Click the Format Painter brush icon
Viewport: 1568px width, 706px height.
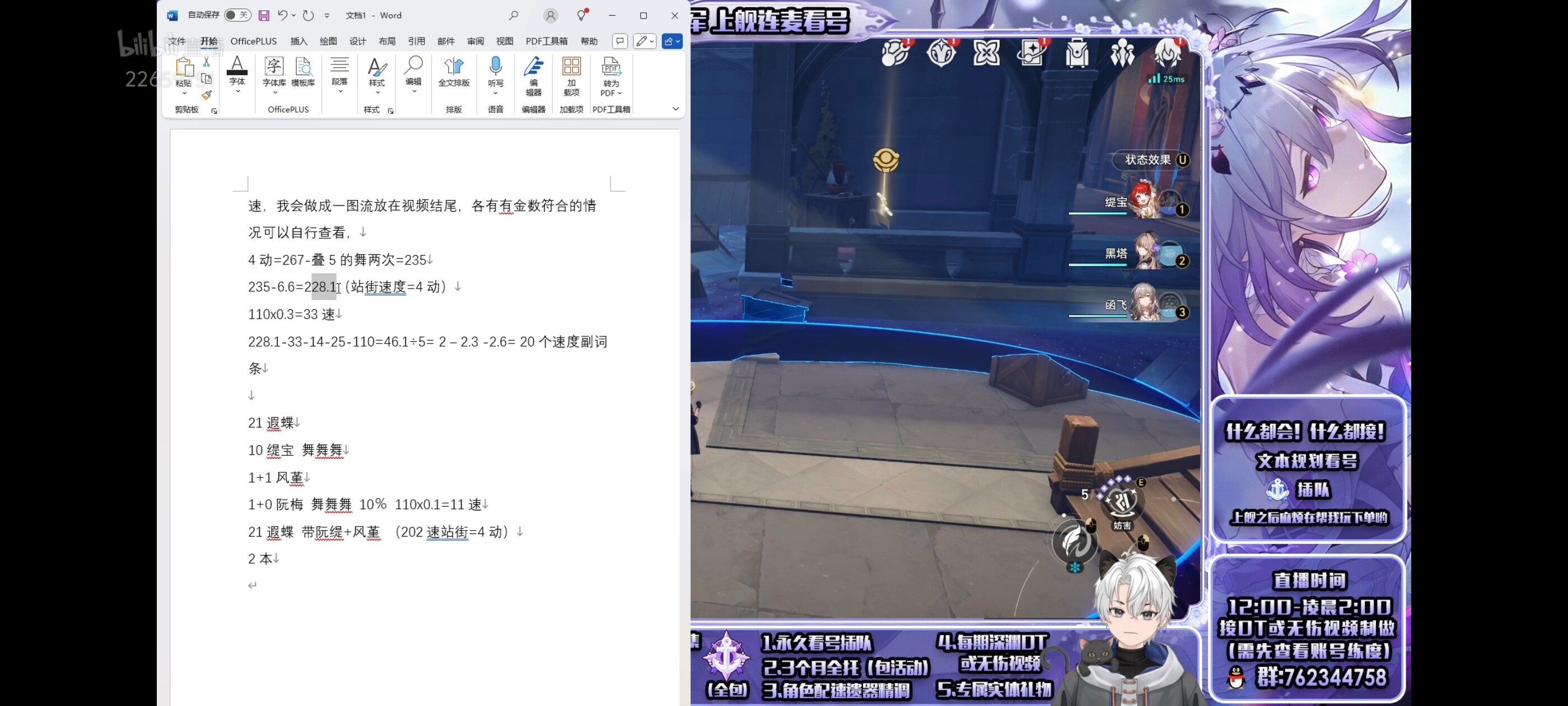click(x=206, y=95)
